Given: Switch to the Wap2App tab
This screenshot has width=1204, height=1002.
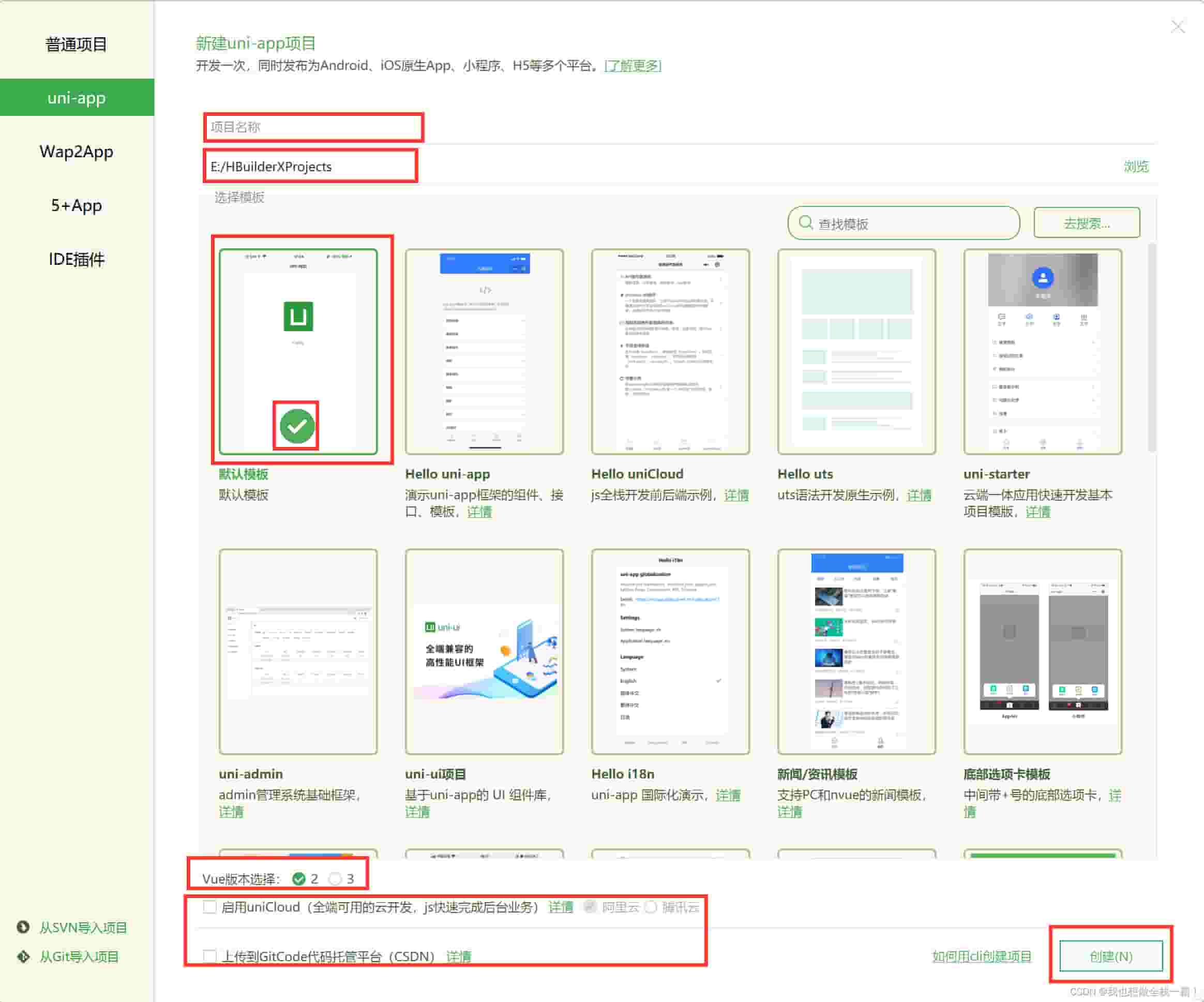Looking at the screenshot, I should [x=76, y=152].
